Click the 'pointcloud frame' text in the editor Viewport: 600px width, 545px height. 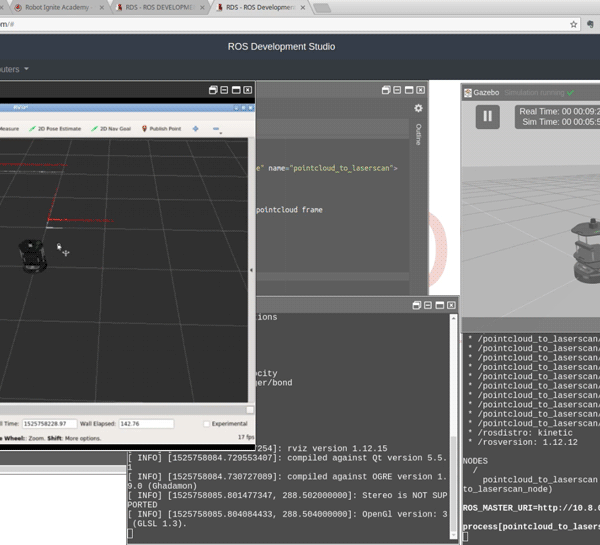(289, 210)
